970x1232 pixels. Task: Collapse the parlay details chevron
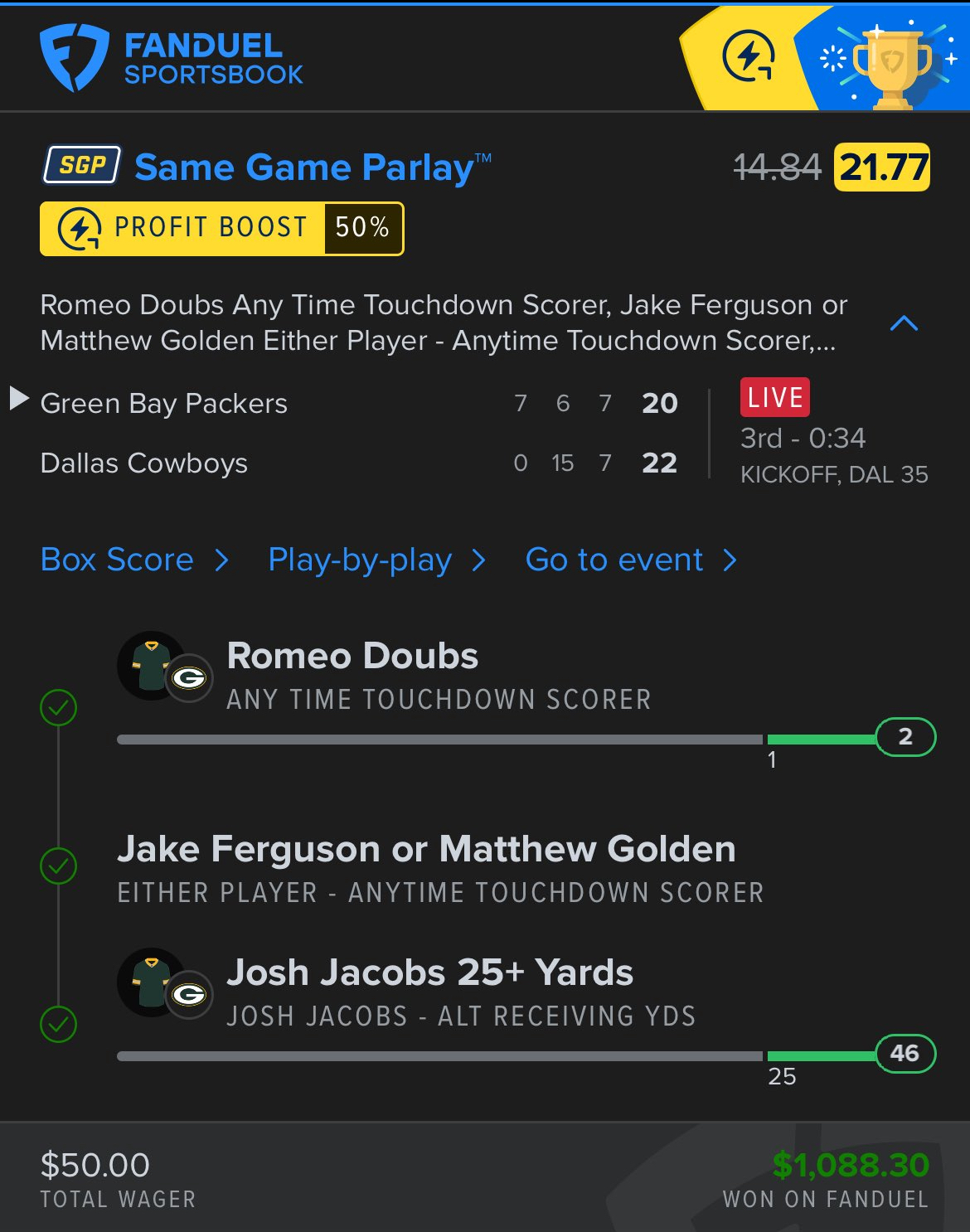point(904,323)
